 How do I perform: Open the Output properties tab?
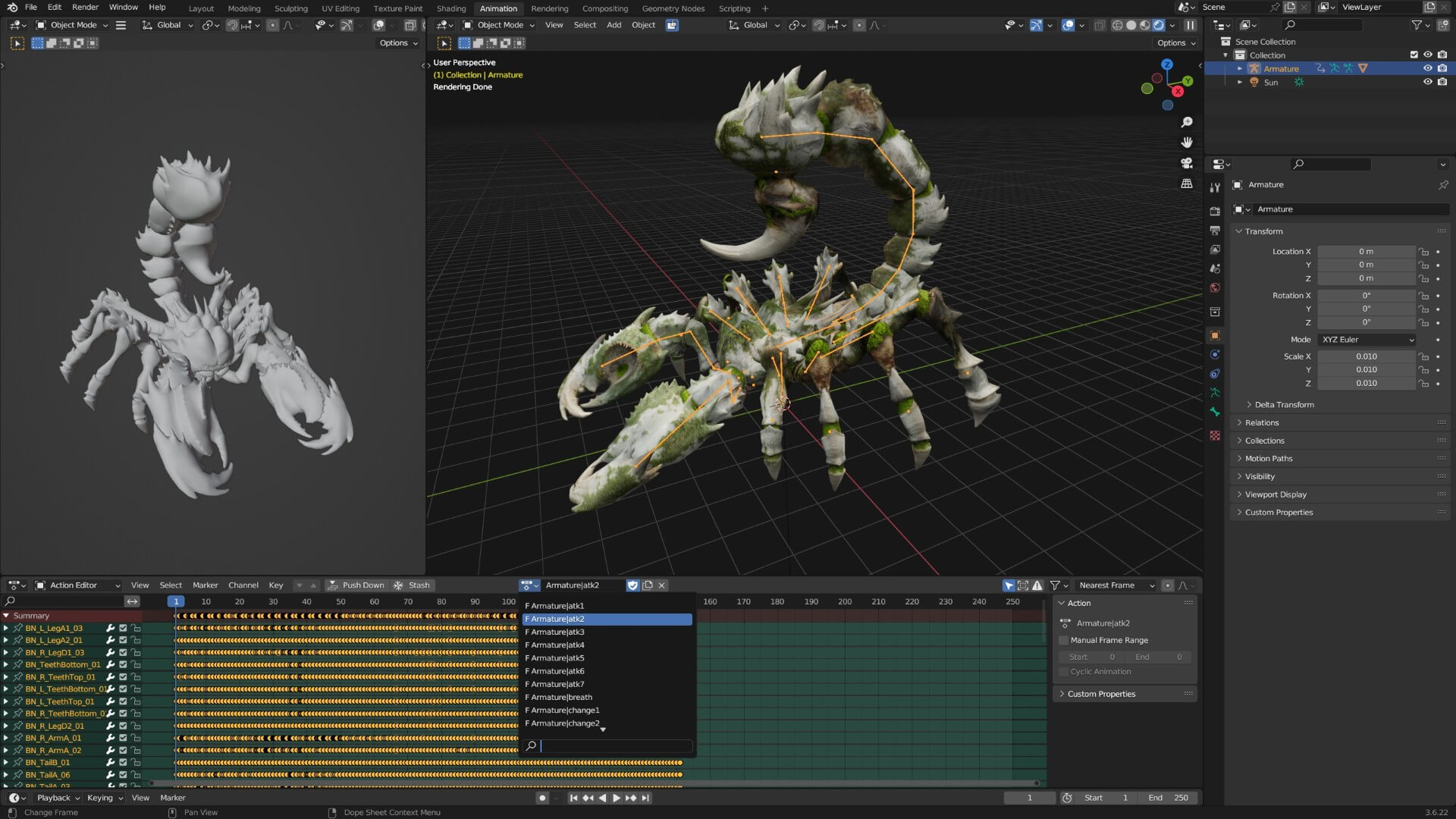[1215, 230]
